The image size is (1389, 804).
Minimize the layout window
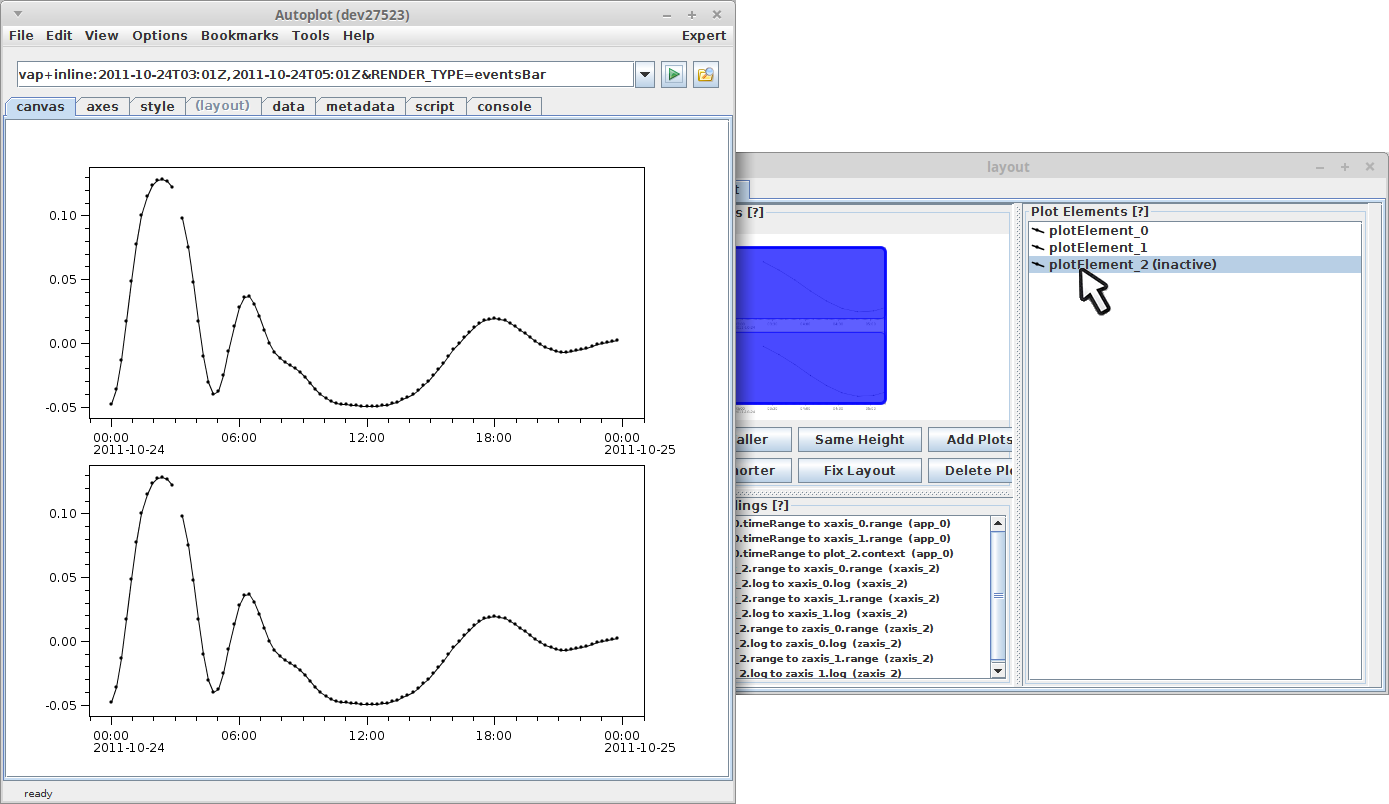point(1320,167)
